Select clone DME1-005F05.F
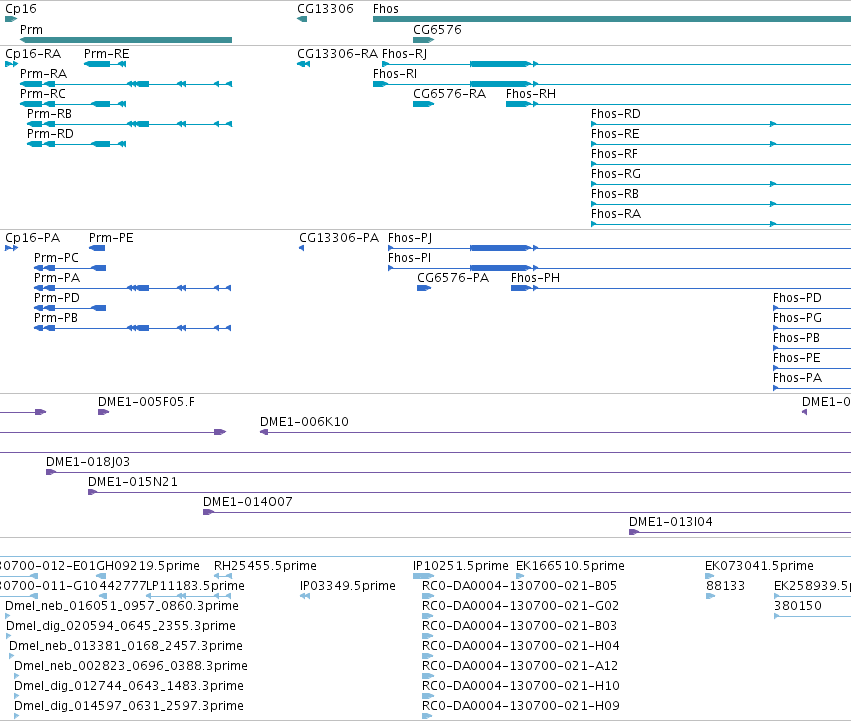The image size is (851, 721). (104, 412)
